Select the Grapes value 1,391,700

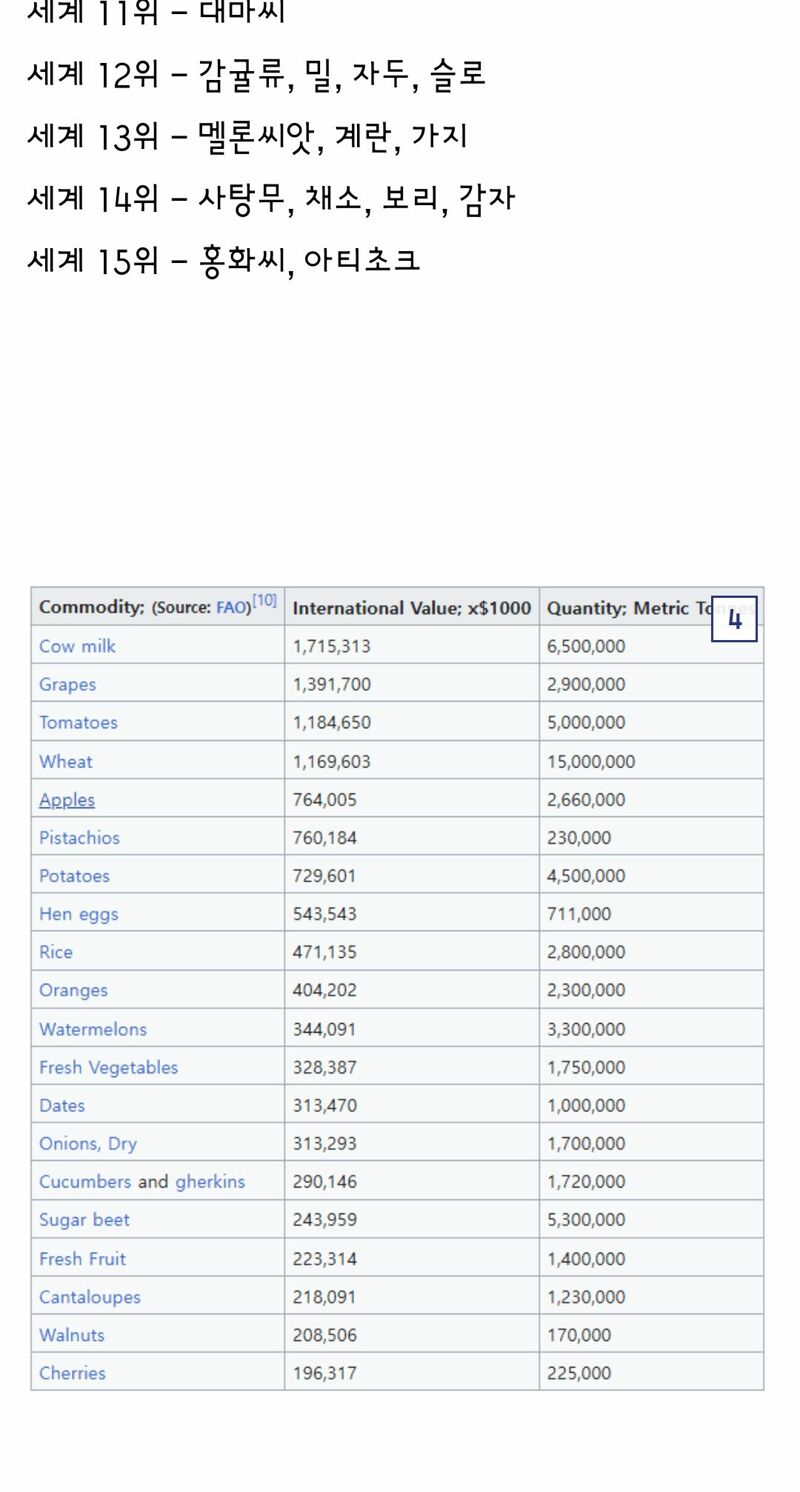point(332,684)
